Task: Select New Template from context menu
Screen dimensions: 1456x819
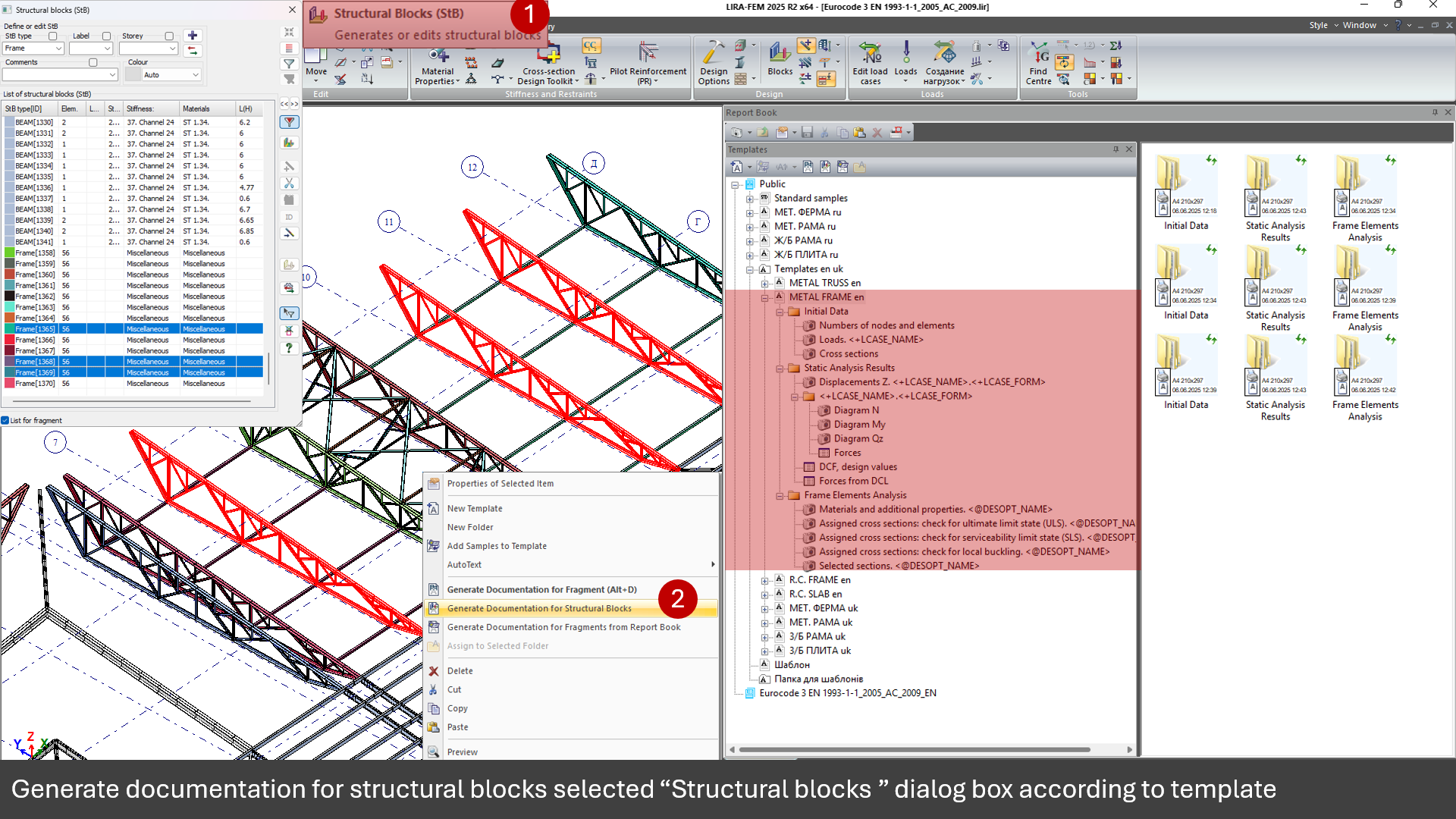Action: [x=474, y=508]
